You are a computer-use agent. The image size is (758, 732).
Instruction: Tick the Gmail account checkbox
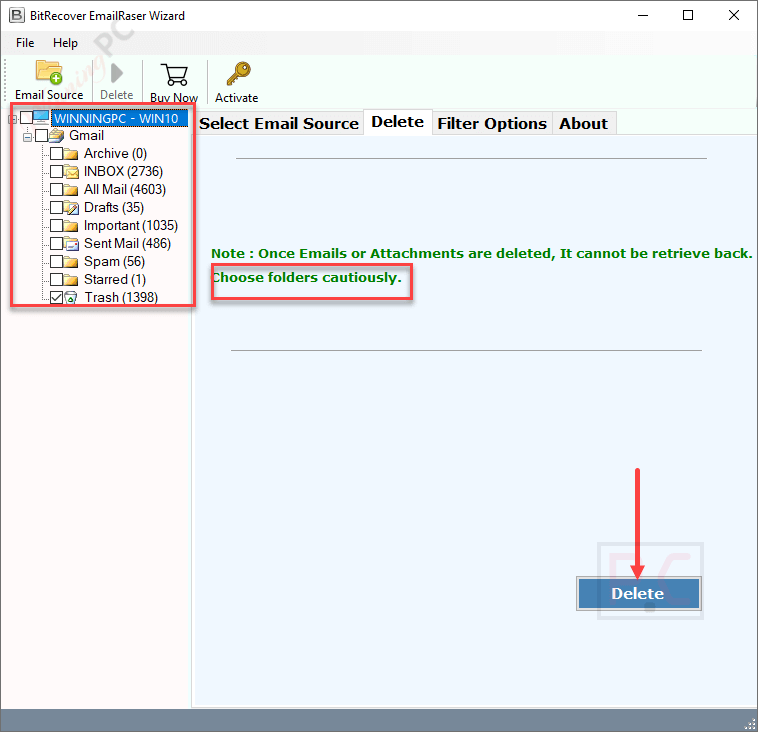[x=42, y=136]
